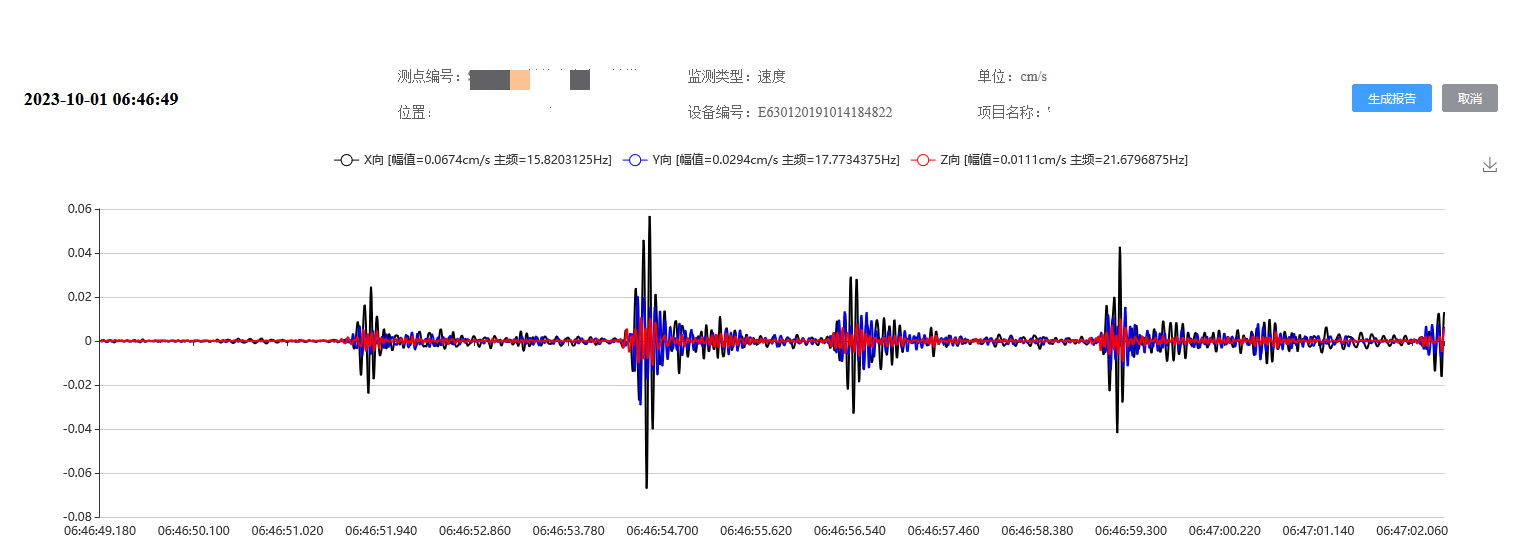The width and height of the screenshot is (1515, 559).
Task: Click the black circle X向 legend marker
Action: coord(346,160)
